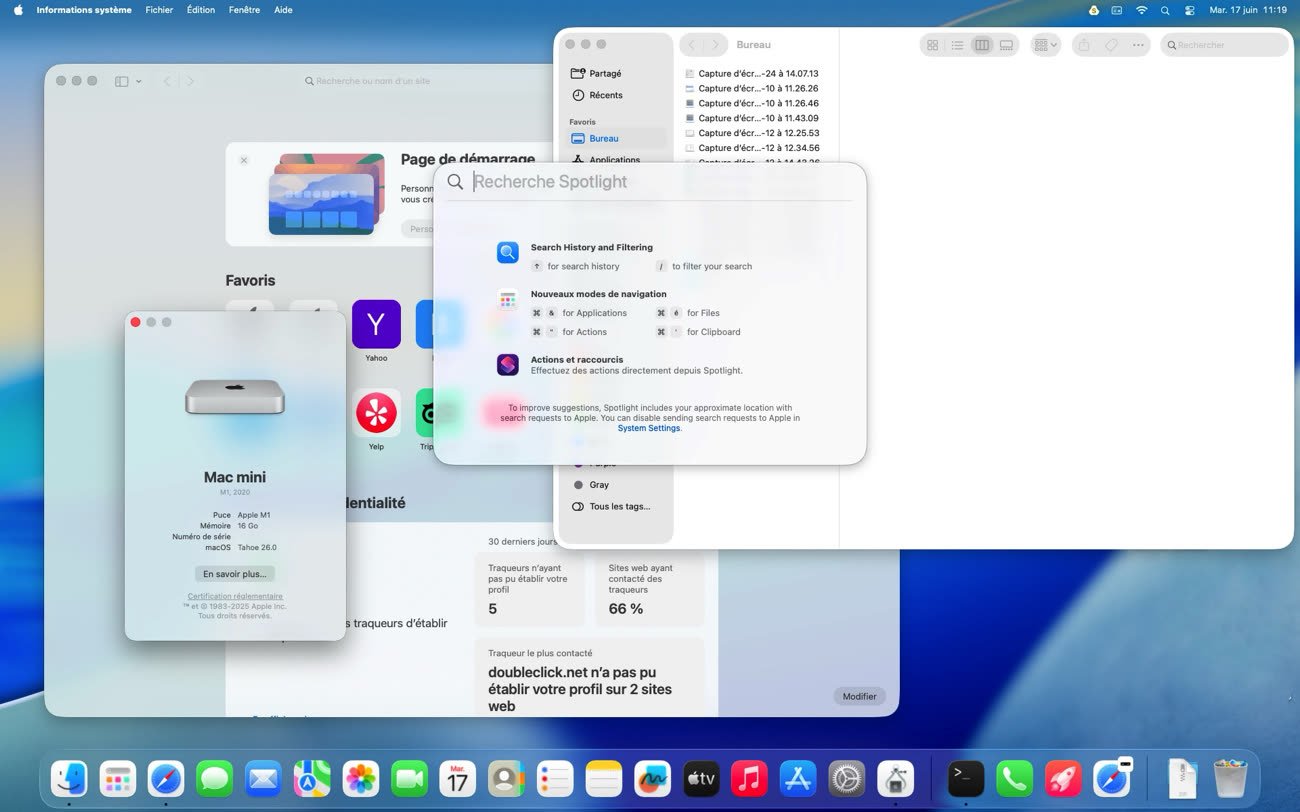Click Search History and Filtering in Spotlight
Image resolution: width=1300 pixels, height=812 pixels.
[x=592, y=247]
